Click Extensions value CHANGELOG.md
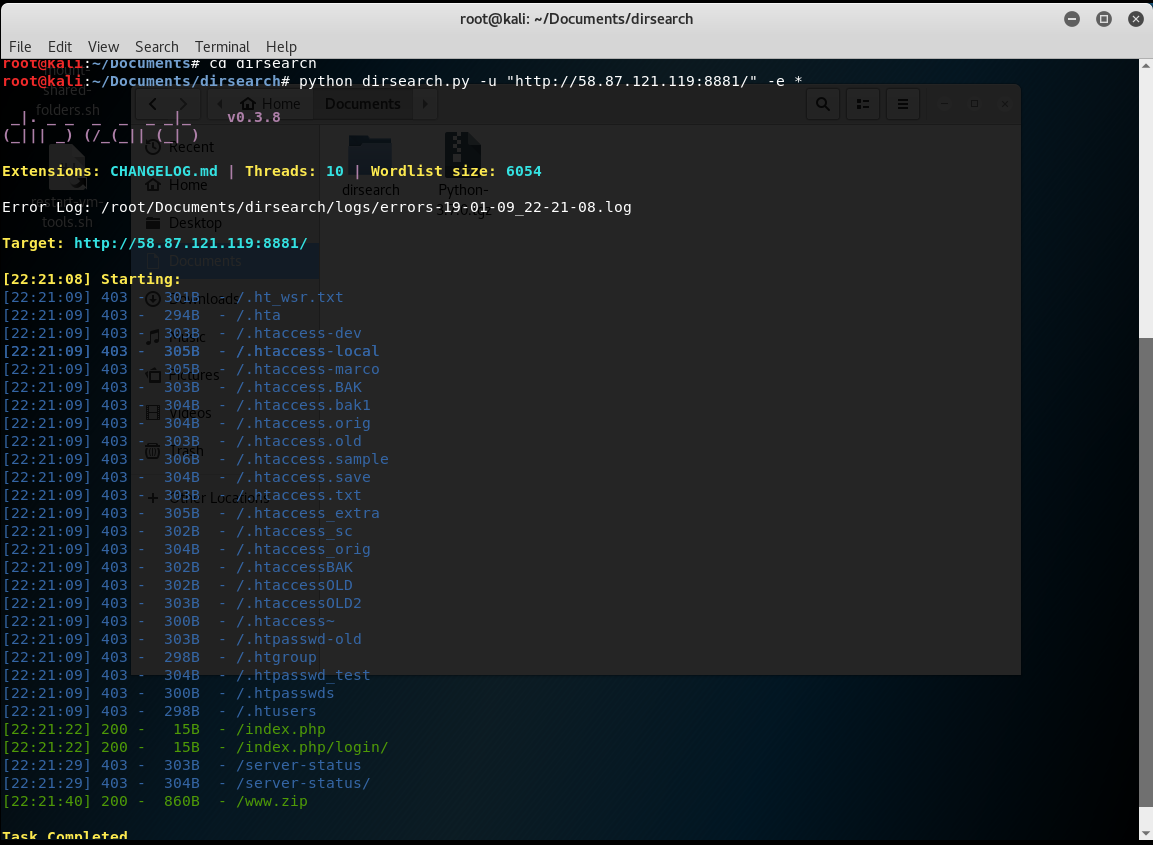 tap(164, 171)
